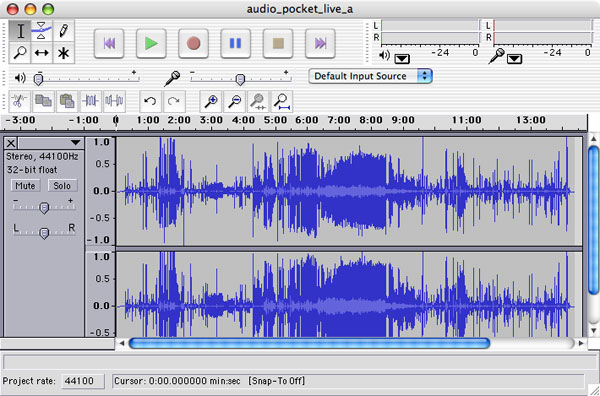Click the Zoom Out magnifier button
Screen dimensions: 600x396
[x=235, y=101]
